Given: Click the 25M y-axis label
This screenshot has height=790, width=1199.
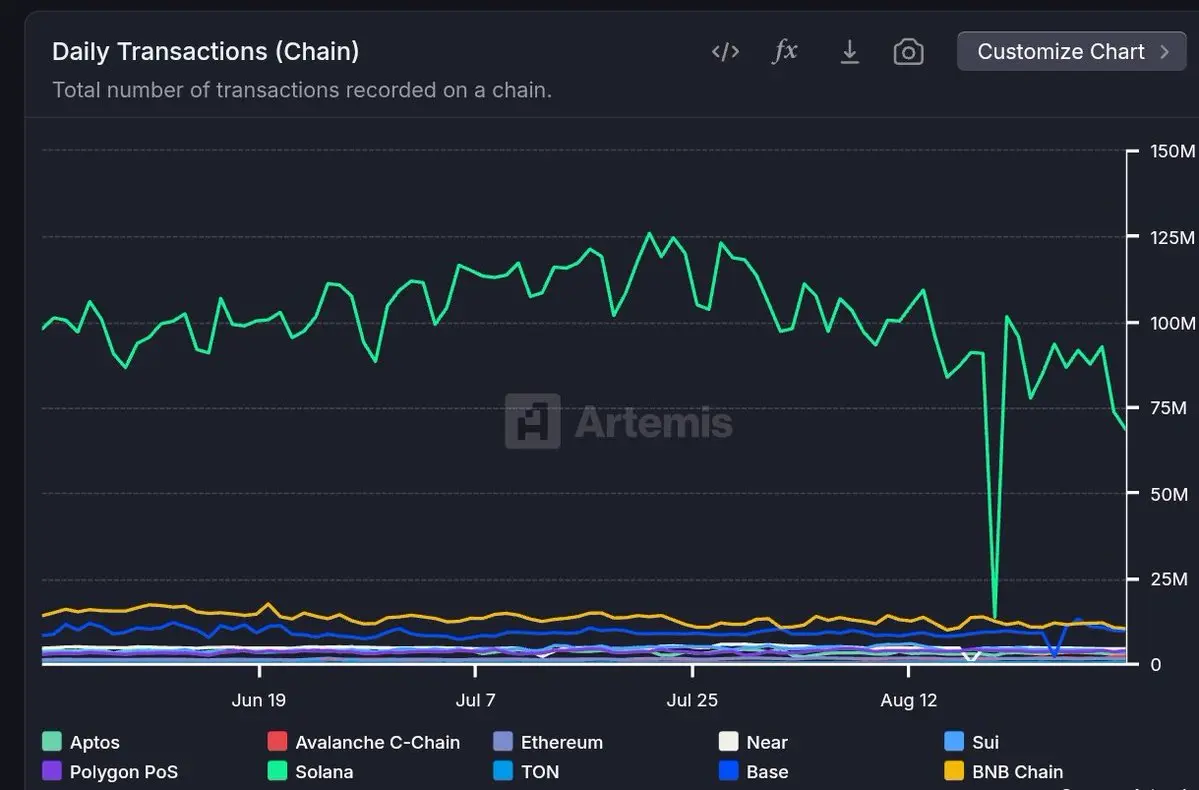Looking at the screenshot, I should pos(1169,580).
